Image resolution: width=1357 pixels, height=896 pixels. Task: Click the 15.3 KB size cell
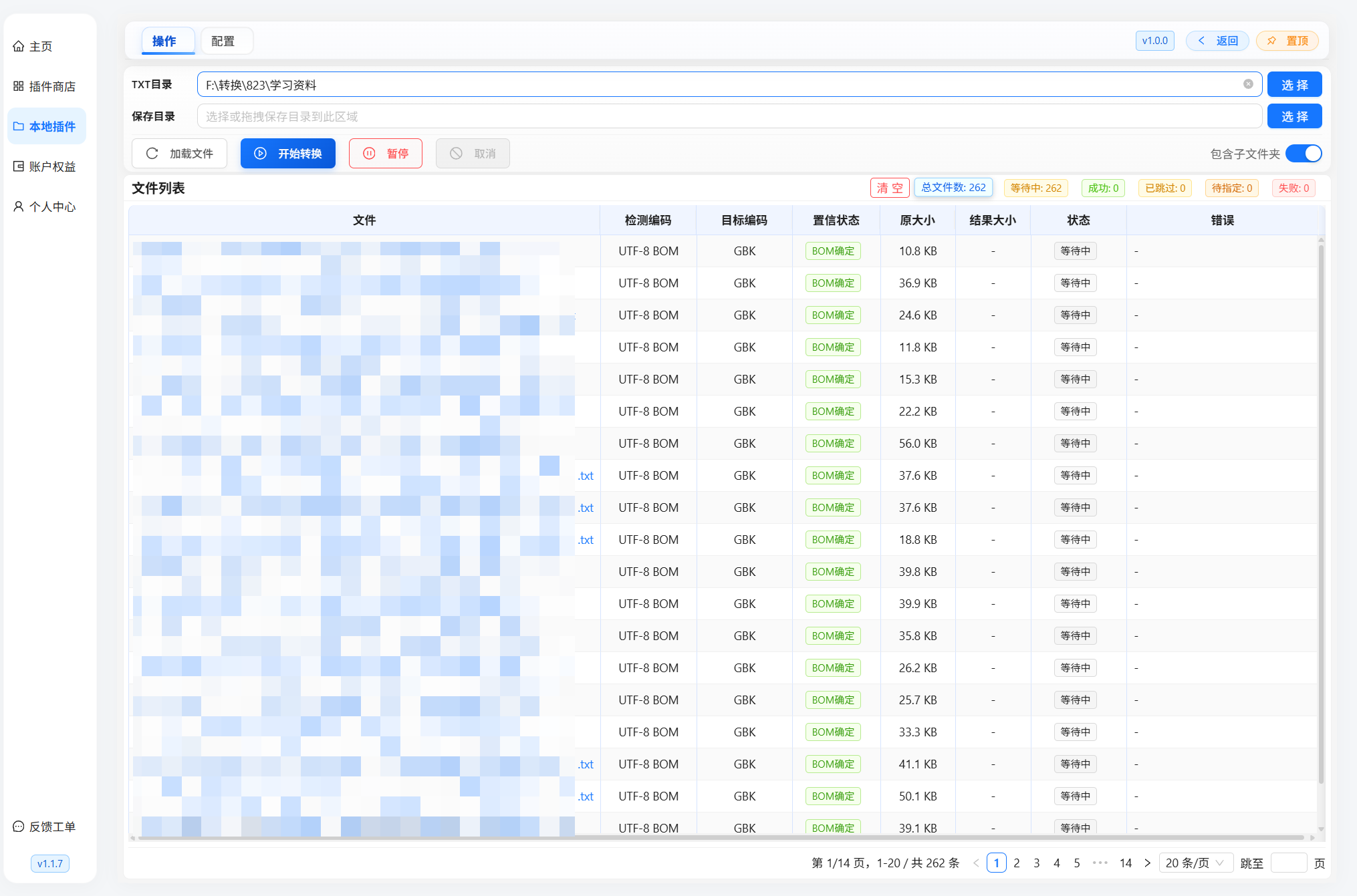(x=918, y=380)
